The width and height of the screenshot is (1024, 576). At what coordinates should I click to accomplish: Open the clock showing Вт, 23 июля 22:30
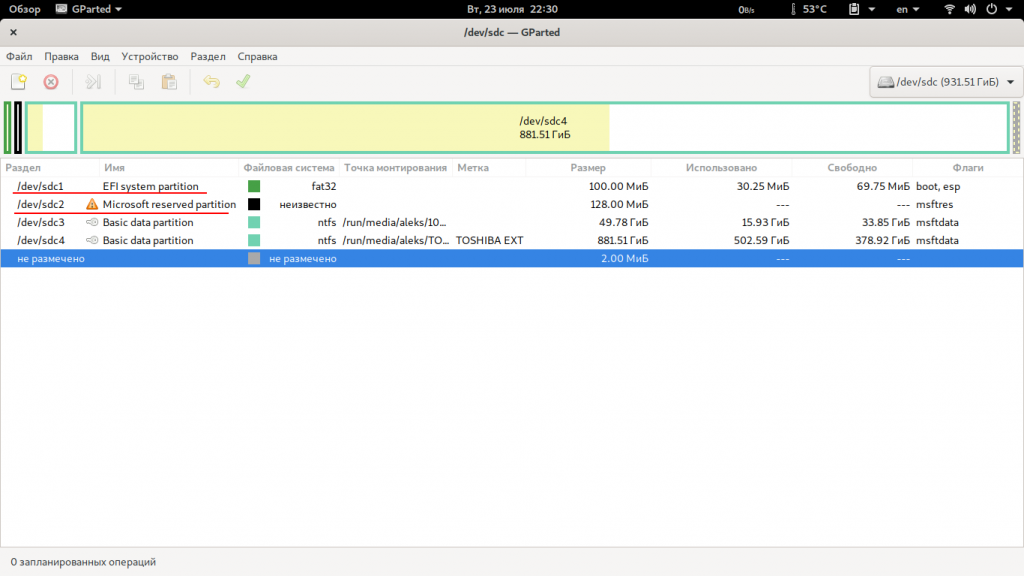click(x=512, y=9)
